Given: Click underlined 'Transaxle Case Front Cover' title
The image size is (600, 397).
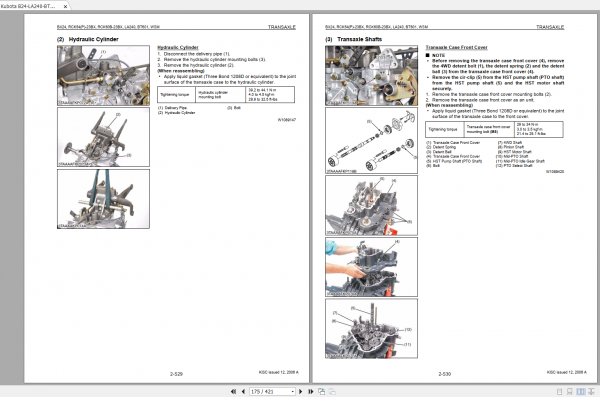Looking at the screenshot, I should (x=457, y=47).
